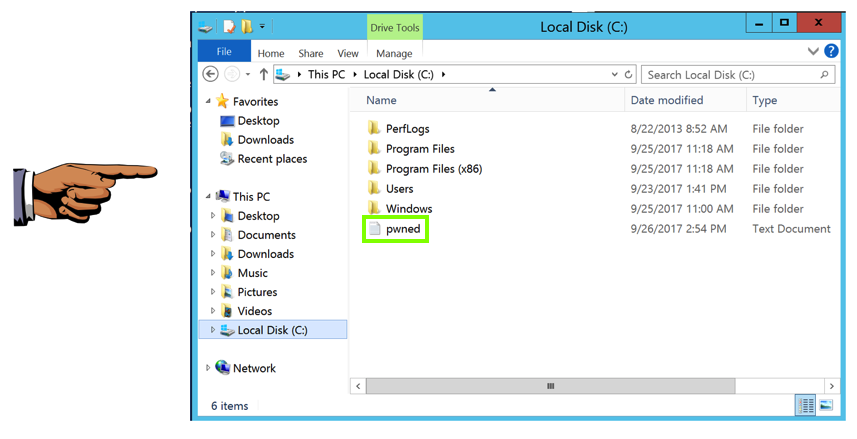Collapse the This PC tree node
Screen dimensions: 857x439
click(208, 196)
